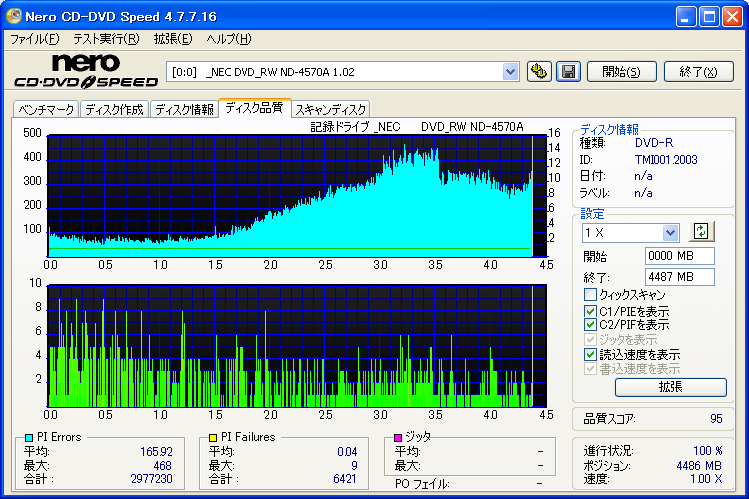Image resolution: width=749 pixels, height=499 pixels.
Task: Toggle the ジッタを表示 checkbox
Action: [x=590, y=340]
